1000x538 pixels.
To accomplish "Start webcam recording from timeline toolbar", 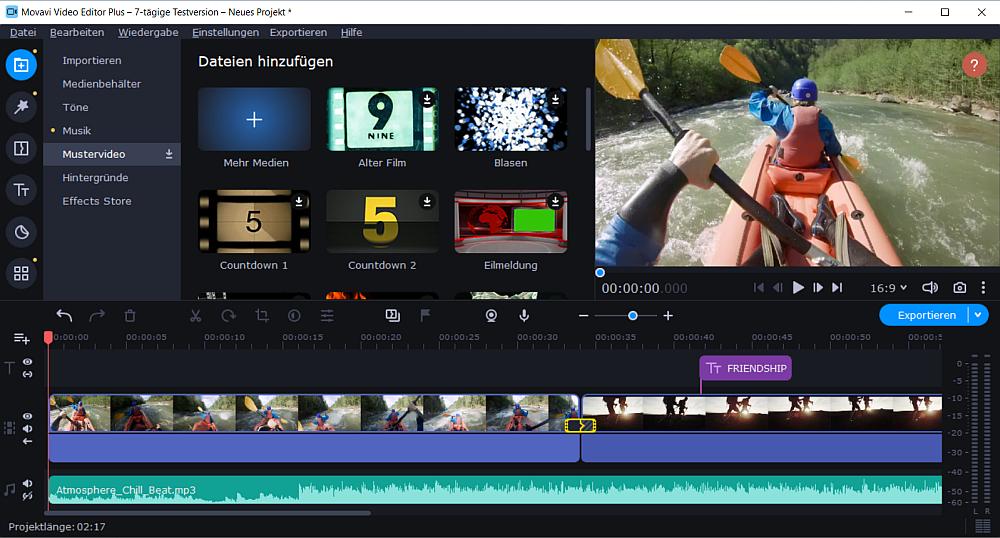I will pos(491,316).
